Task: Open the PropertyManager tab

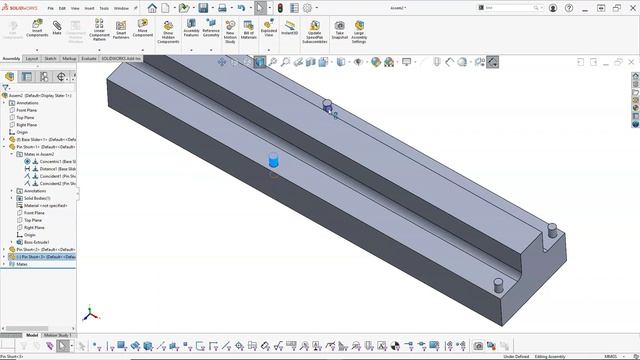Action: point(27,76)
